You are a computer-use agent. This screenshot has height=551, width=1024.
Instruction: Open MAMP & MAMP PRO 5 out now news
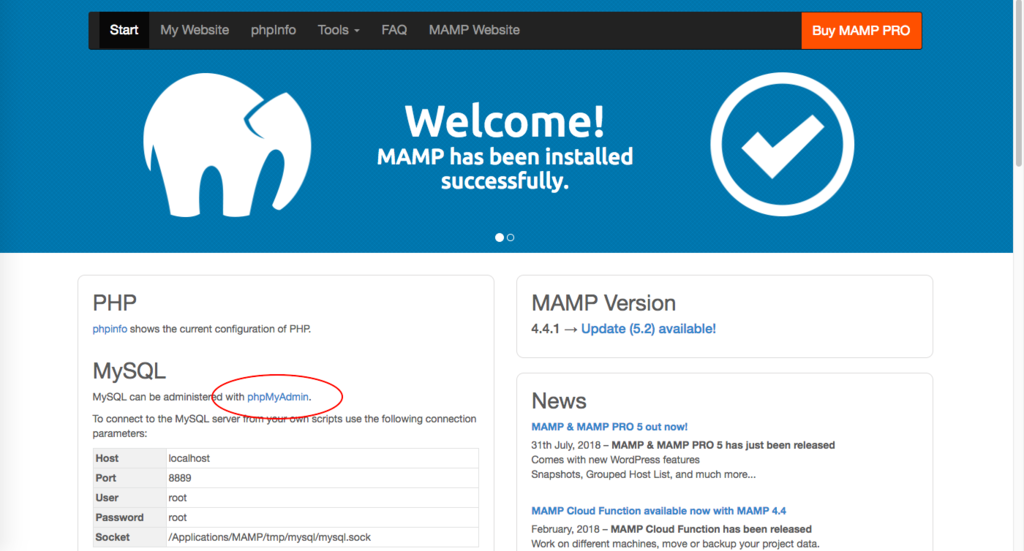pos(609,427)
